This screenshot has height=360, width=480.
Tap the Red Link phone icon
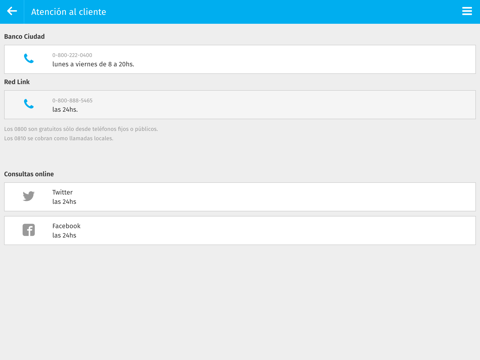click(29, 104)
